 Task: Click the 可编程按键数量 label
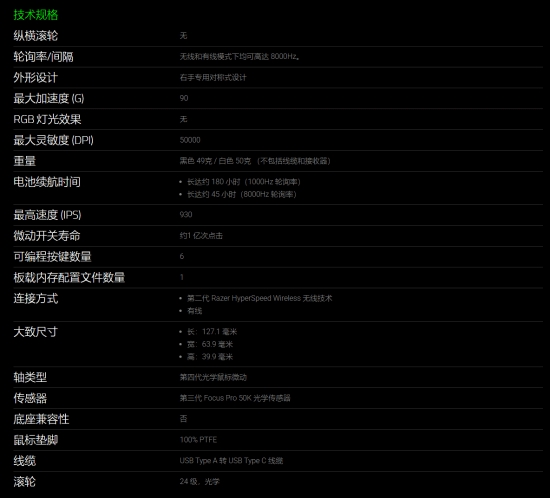click(x=53, y=257)
